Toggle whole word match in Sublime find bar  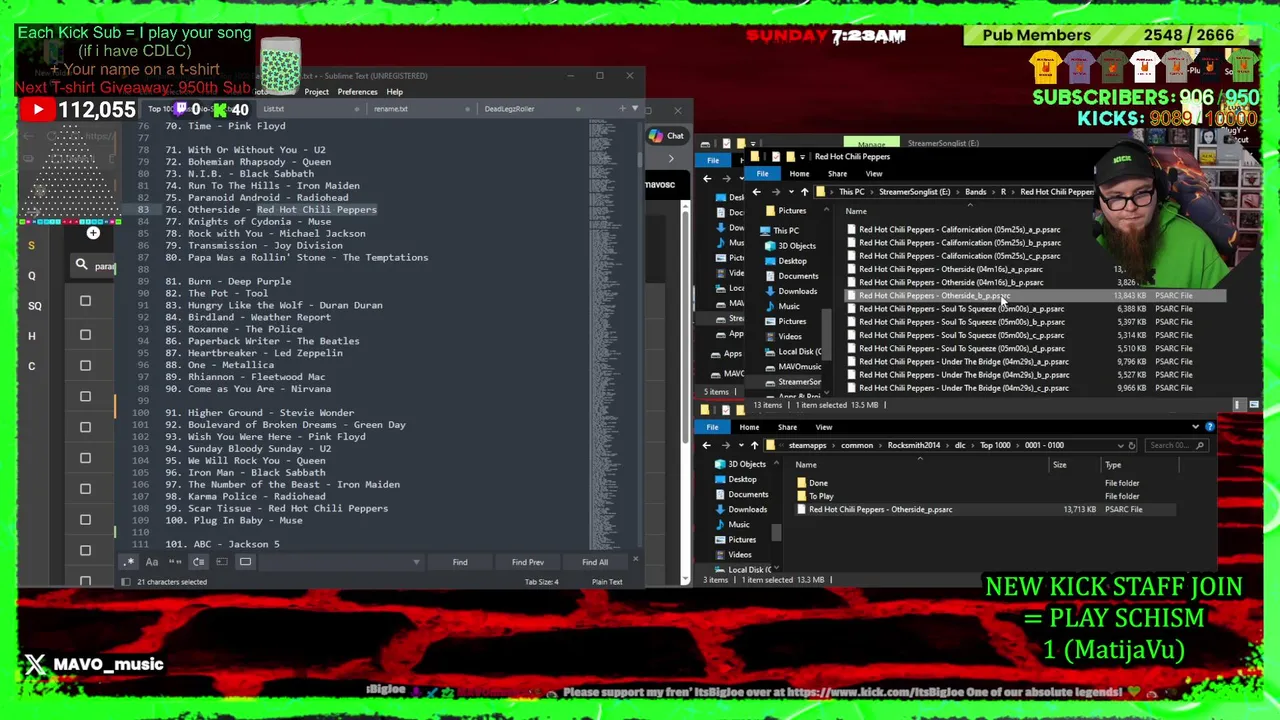175,562
